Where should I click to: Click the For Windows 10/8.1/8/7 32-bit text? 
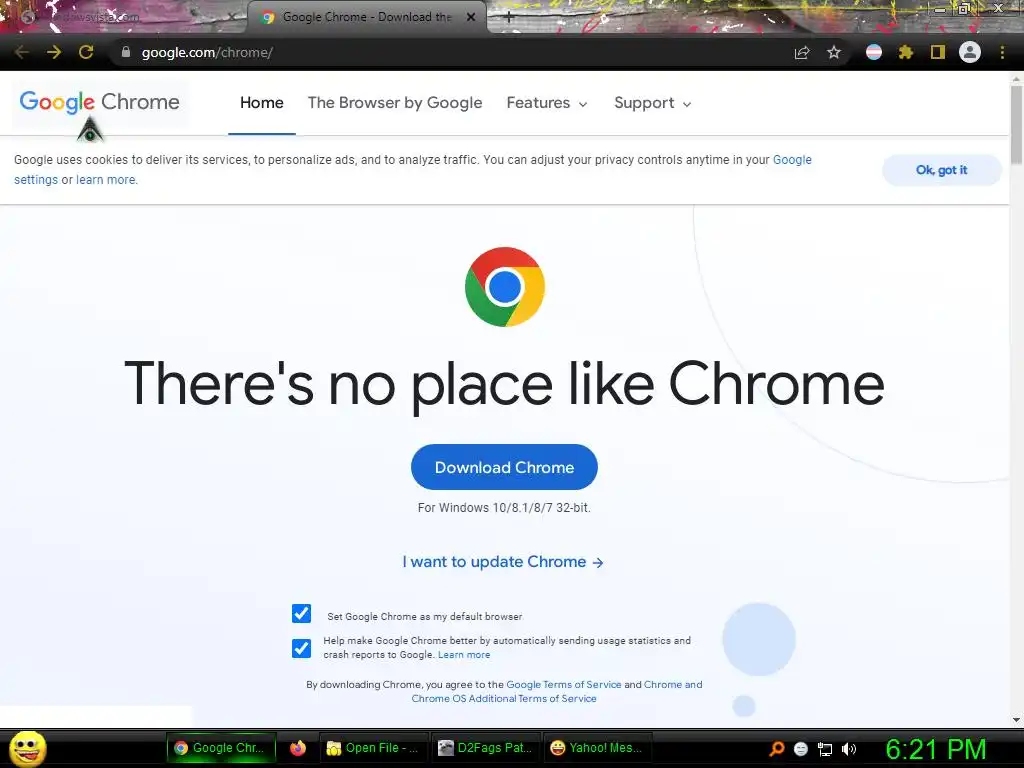coord(504,507)
